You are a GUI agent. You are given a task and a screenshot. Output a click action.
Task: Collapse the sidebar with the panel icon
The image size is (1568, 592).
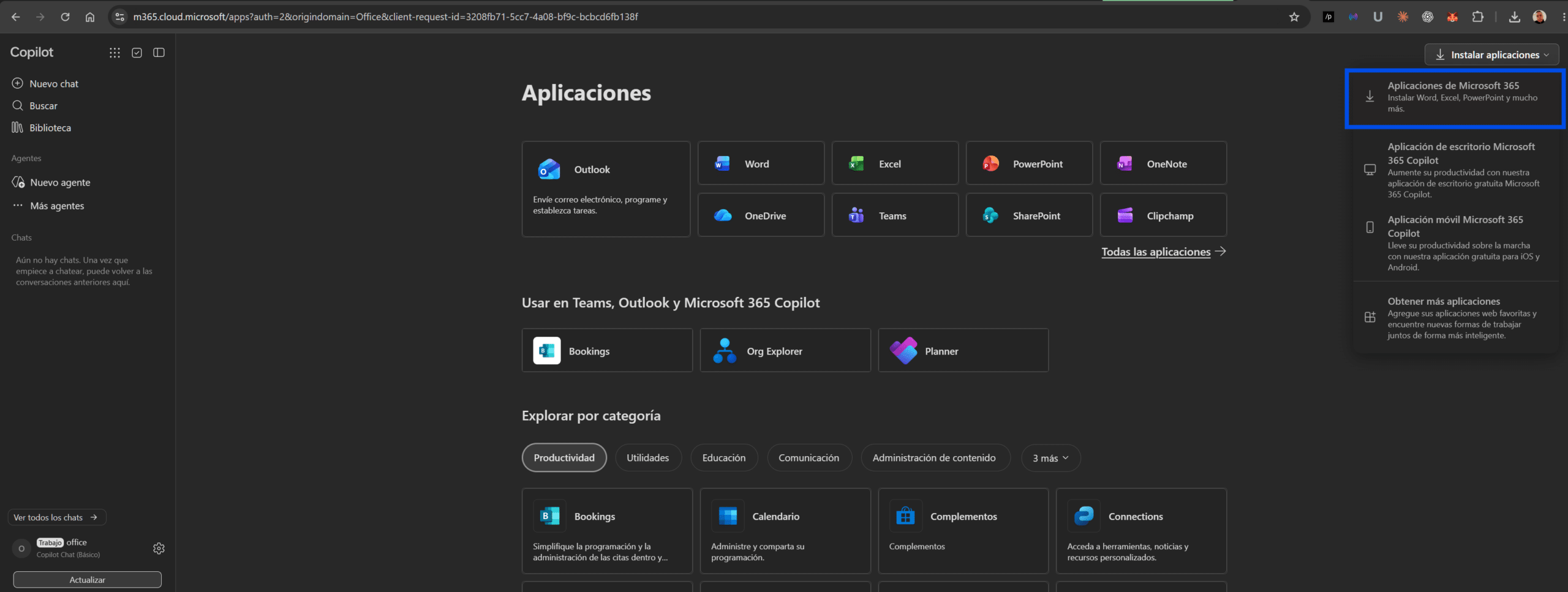[x=159, y=53]
